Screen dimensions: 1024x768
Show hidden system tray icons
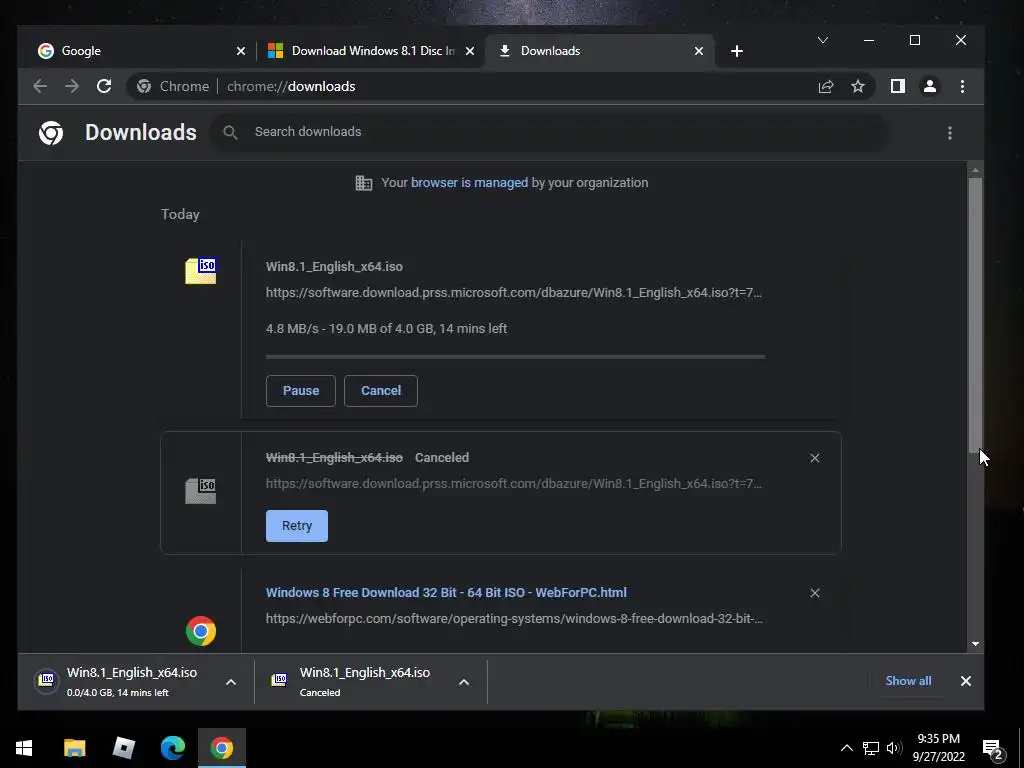[x=846, y=748]
